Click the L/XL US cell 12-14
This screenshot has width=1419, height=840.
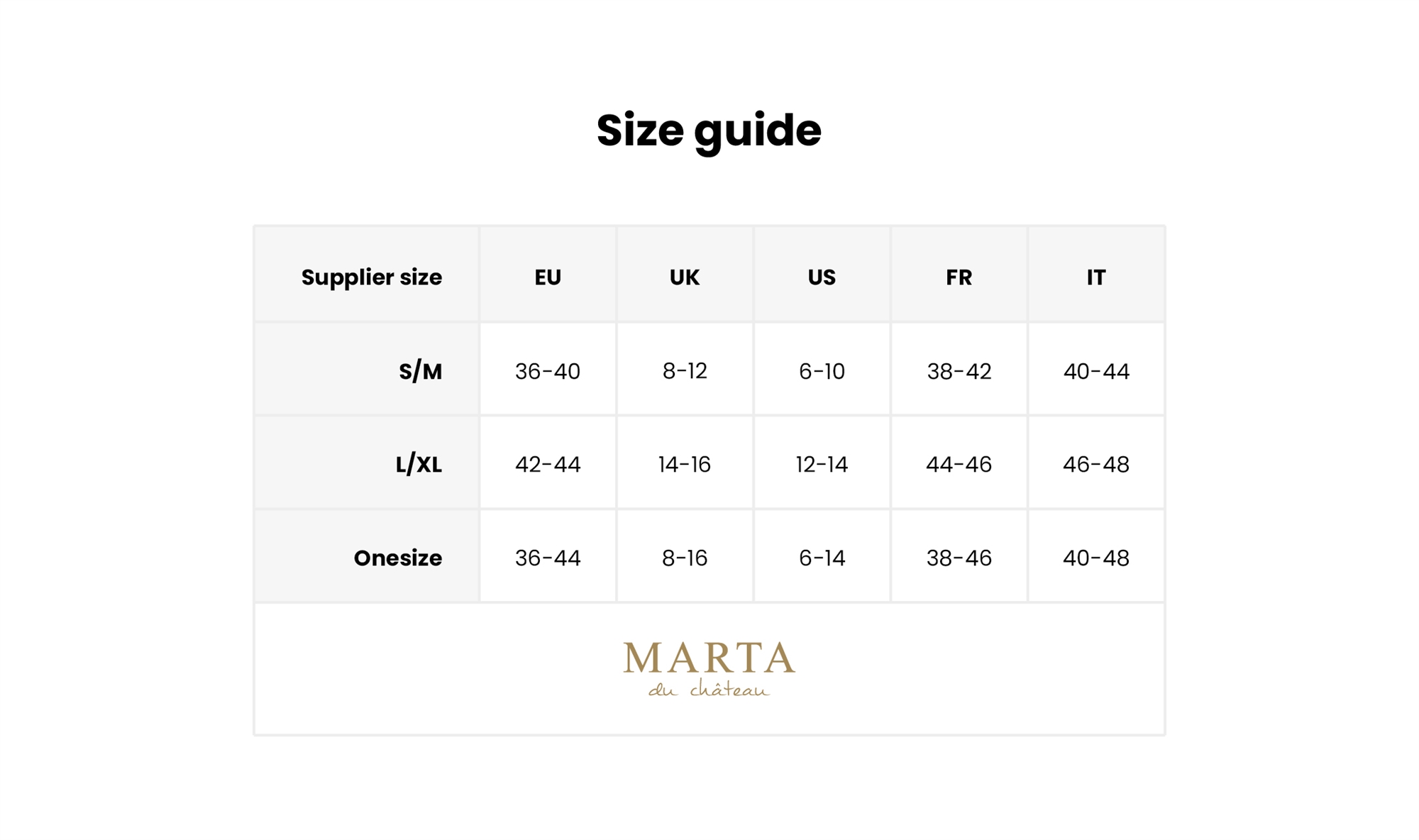pos(822,465)
